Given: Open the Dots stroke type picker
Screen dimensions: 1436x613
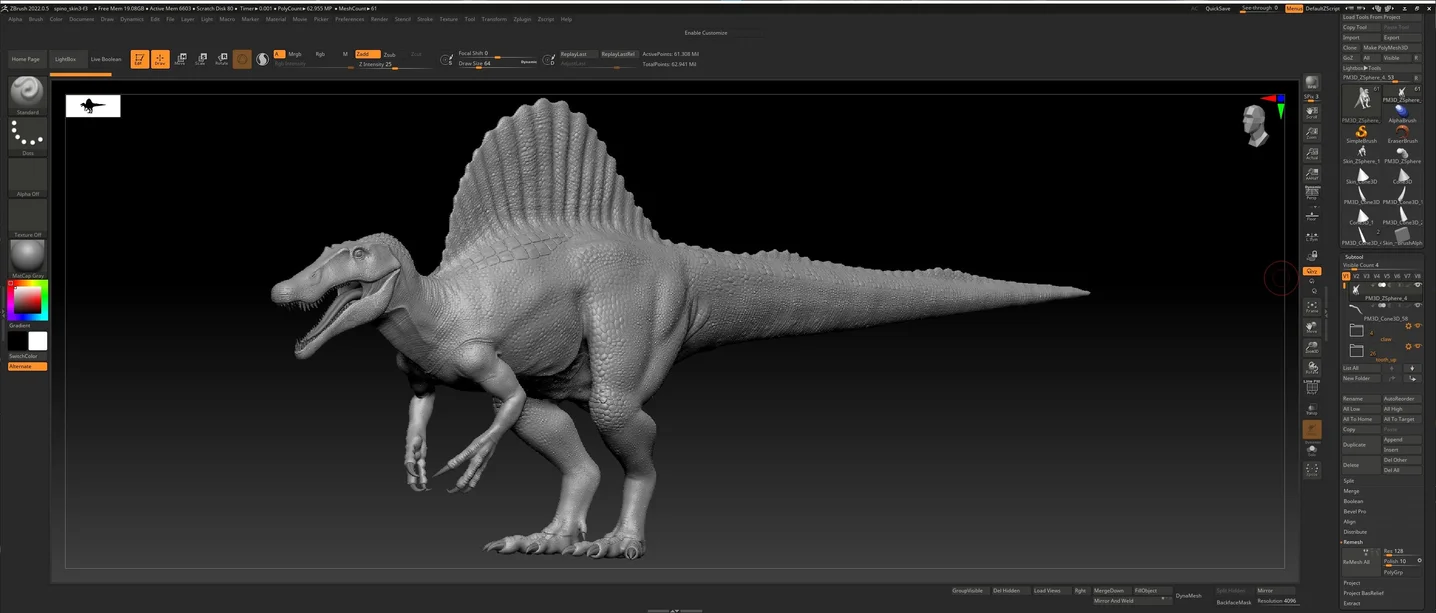Looking at the screenshot, I should pos(27,136).
